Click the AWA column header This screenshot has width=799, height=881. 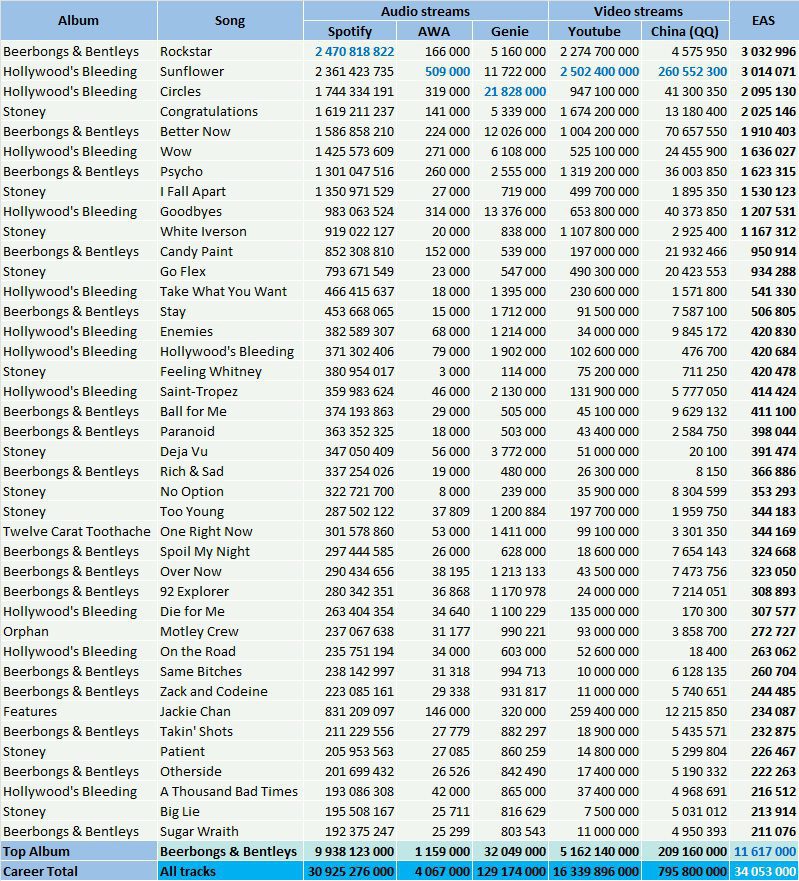coord(434,31)
